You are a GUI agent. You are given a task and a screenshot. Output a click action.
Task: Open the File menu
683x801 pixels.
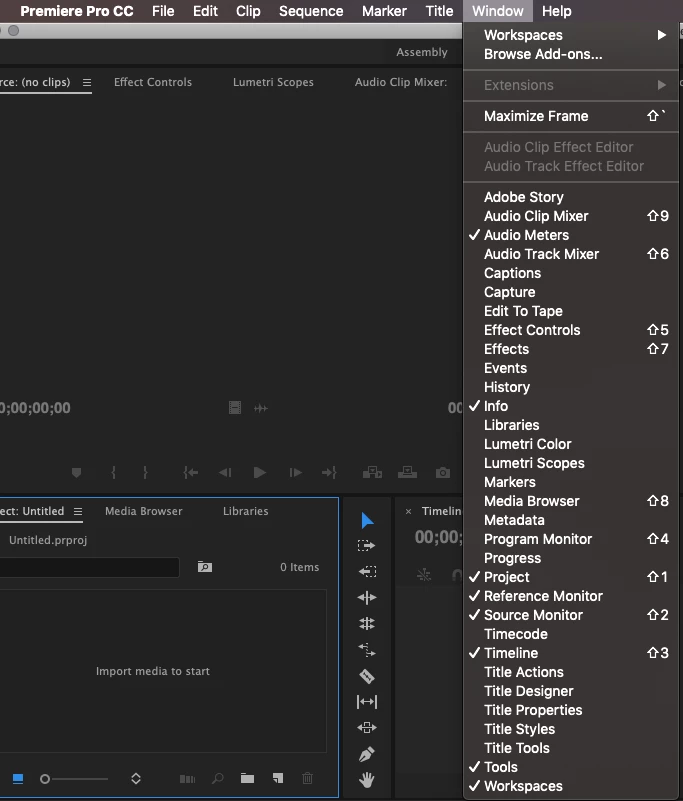[x=163, y=11]
